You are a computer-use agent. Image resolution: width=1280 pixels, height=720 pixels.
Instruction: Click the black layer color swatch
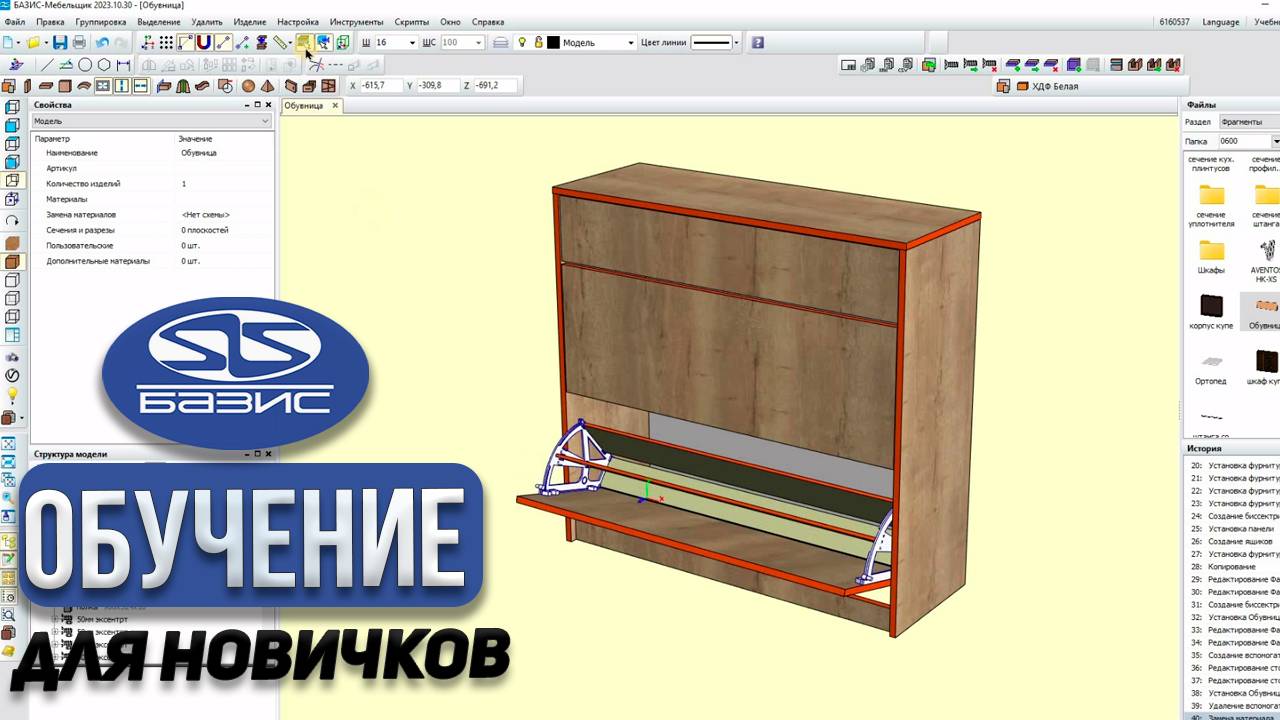click(x=553, y=43)
